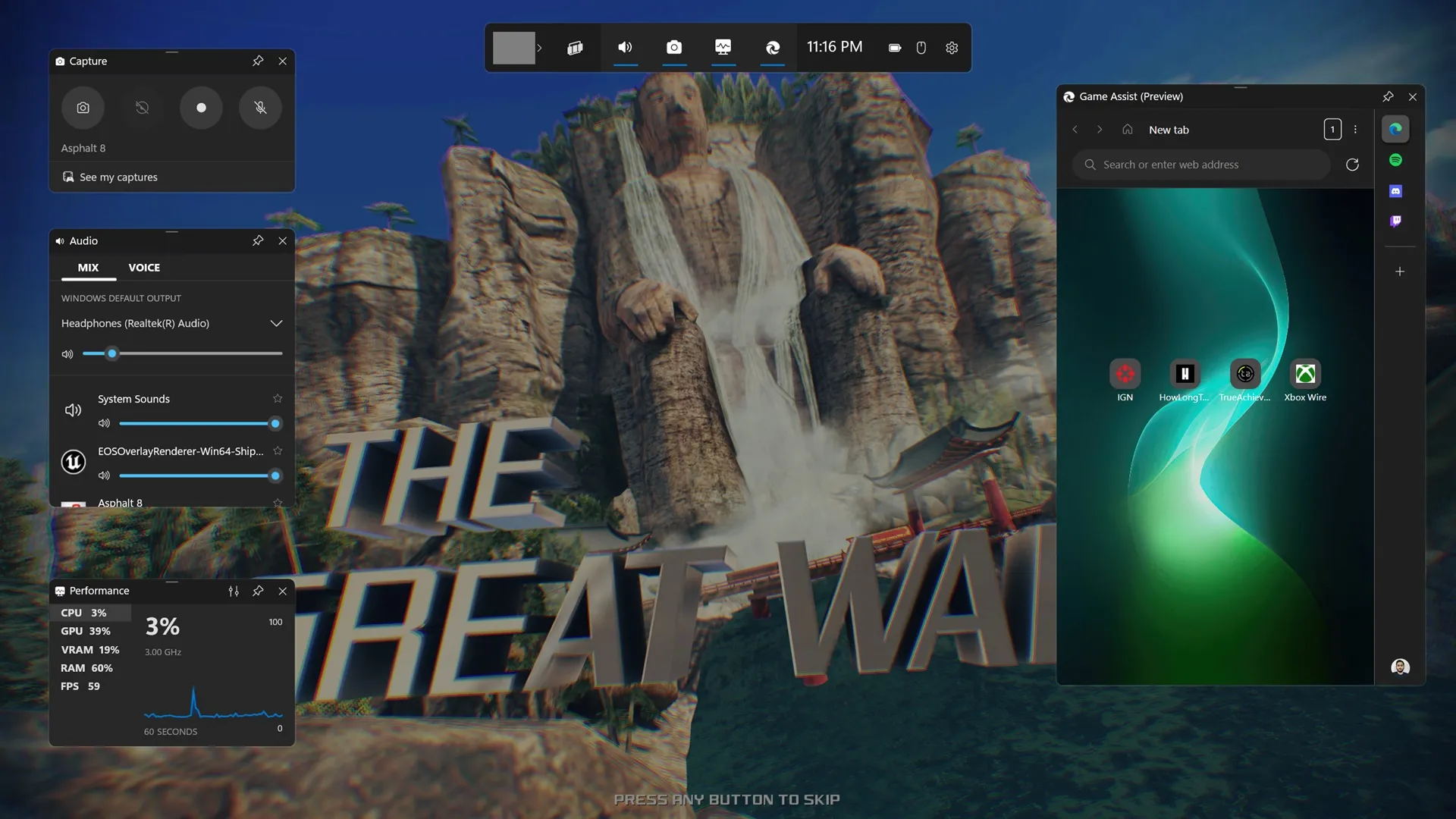Open TrueAchievements shortcut
The image size is (1456, 819).
click(1245, 374)
